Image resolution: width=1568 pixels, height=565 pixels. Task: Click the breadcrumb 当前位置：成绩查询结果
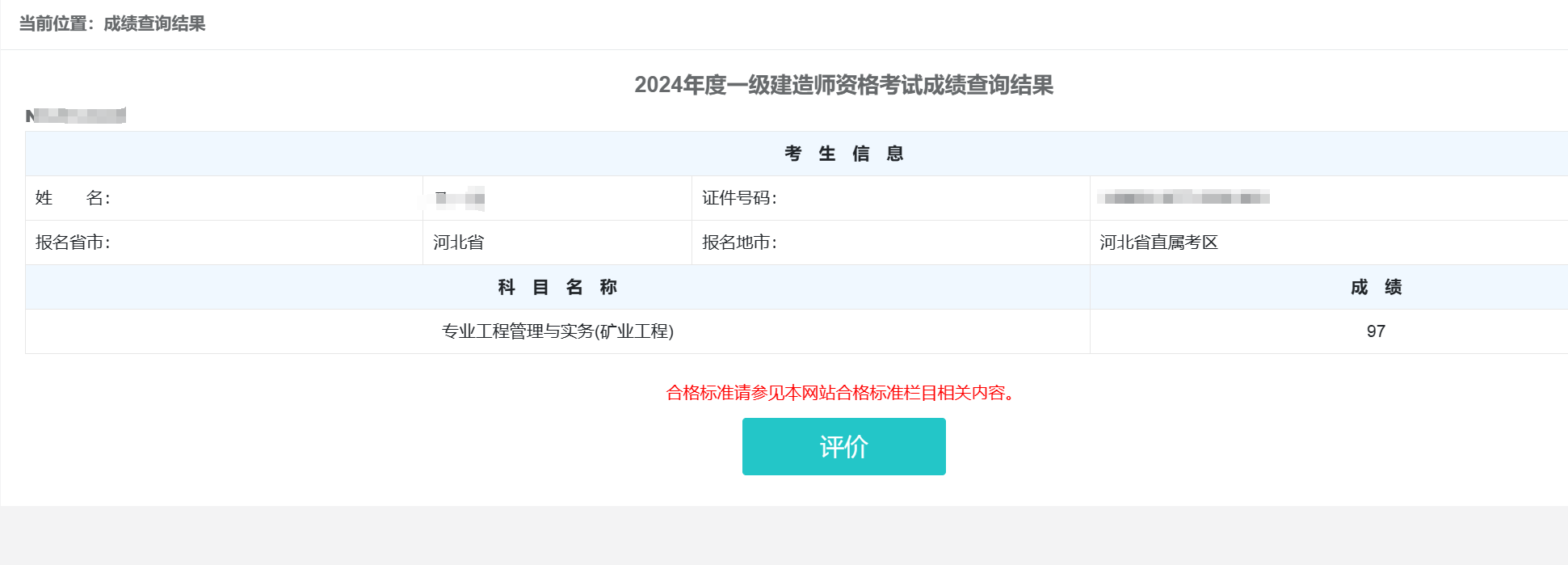(x=112, y=23)
